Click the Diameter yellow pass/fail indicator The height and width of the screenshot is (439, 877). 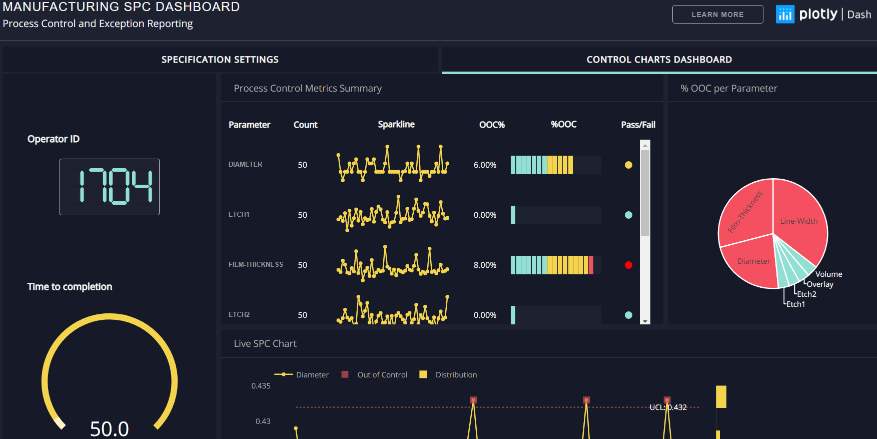coord(628,165)
